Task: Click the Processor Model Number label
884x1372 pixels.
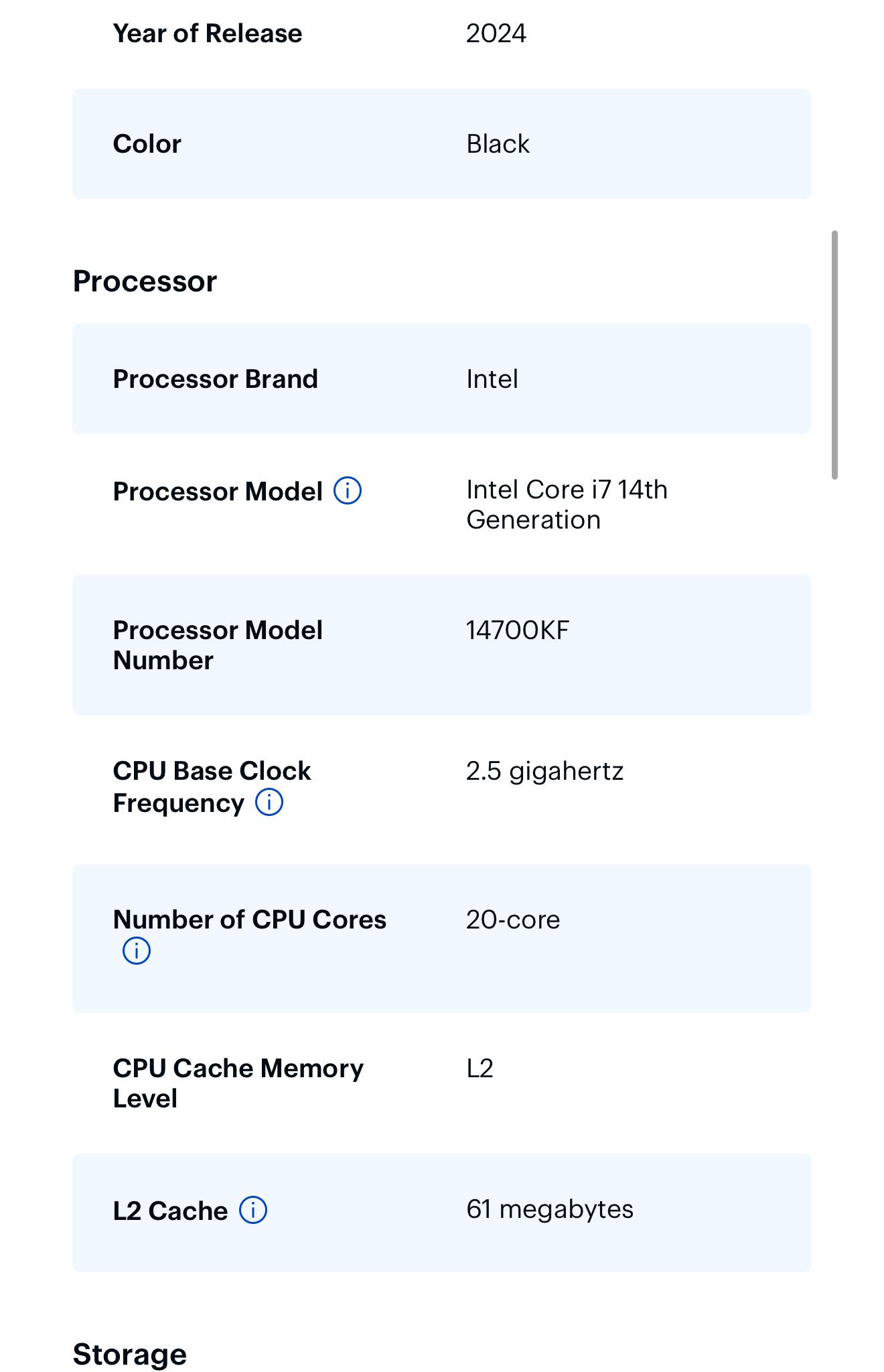Action: coord(218,645)
